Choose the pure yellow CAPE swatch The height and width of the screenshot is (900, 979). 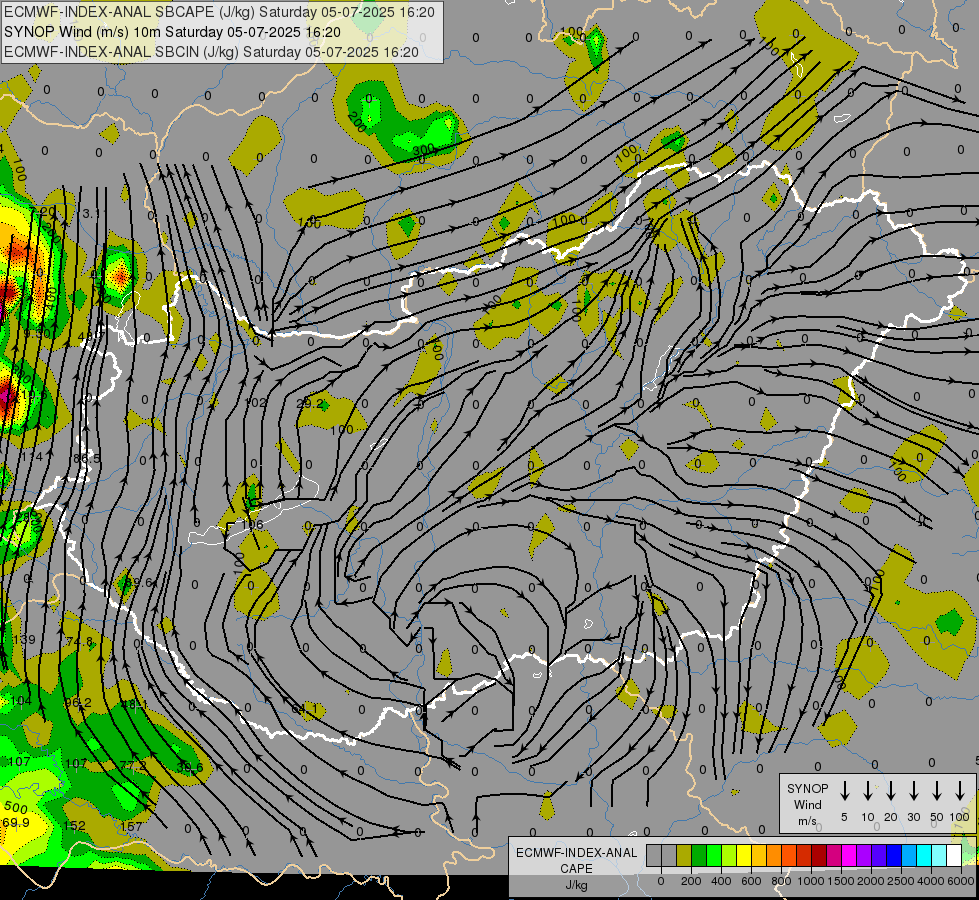tap(744, 855)
